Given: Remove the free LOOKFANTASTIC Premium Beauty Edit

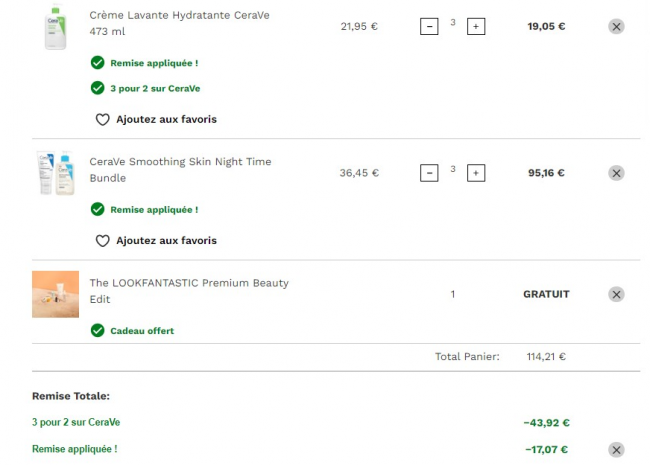Looking at the screenshot, I should point(616,294).
